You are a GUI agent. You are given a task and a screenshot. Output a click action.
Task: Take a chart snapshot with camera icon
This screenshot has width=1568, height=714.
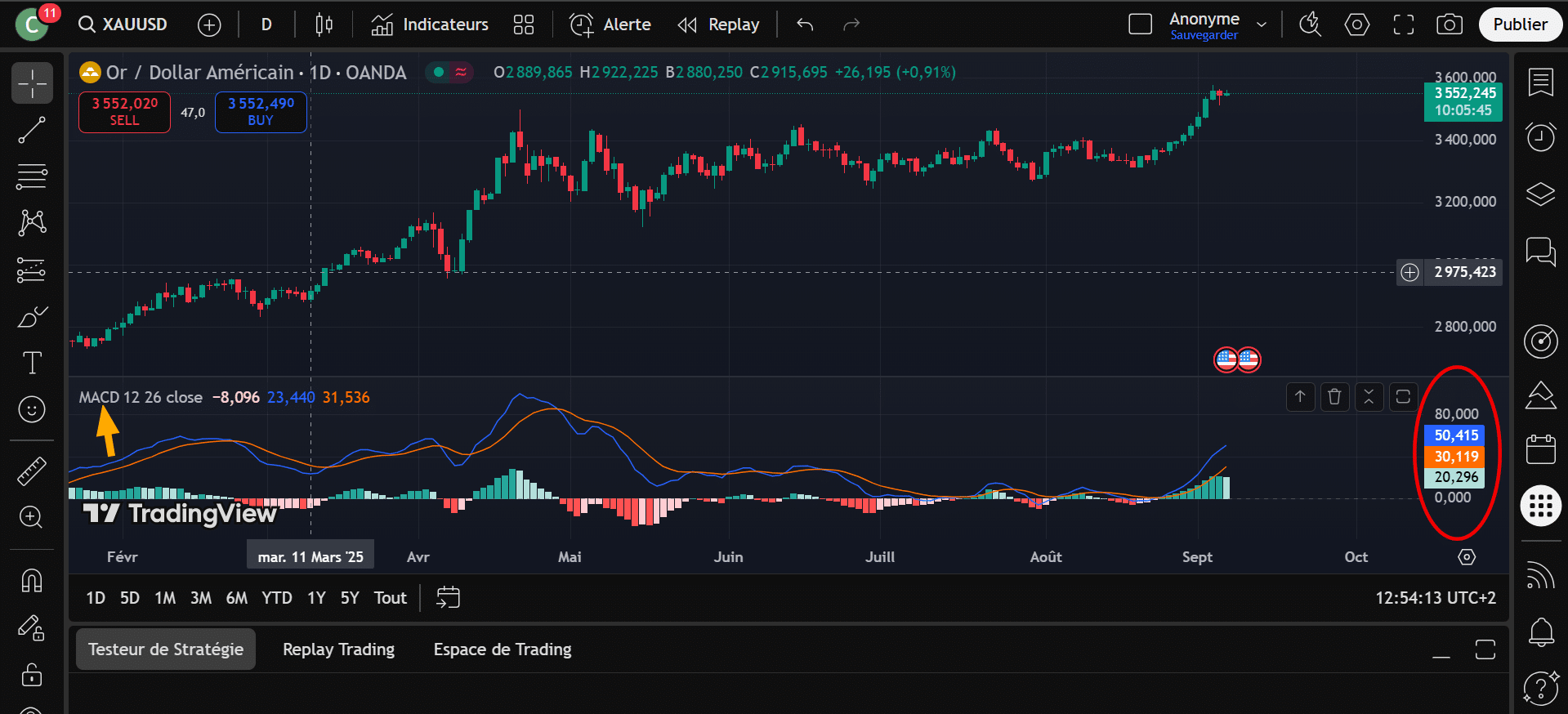click(x=1449, y=25)
